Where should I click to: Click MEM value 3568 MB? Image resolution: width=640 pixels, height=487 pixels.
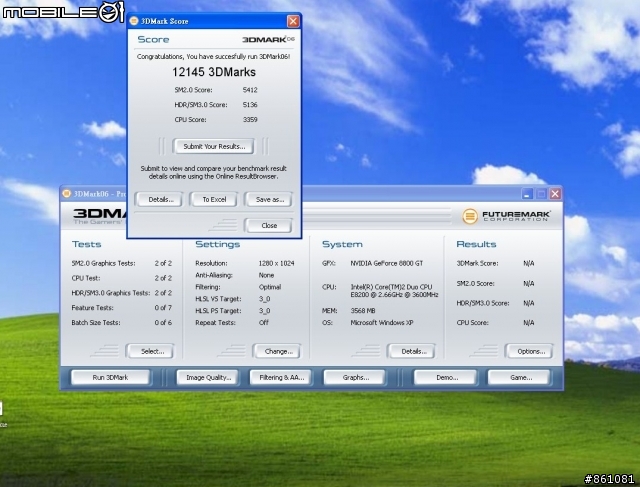(362, 311)
